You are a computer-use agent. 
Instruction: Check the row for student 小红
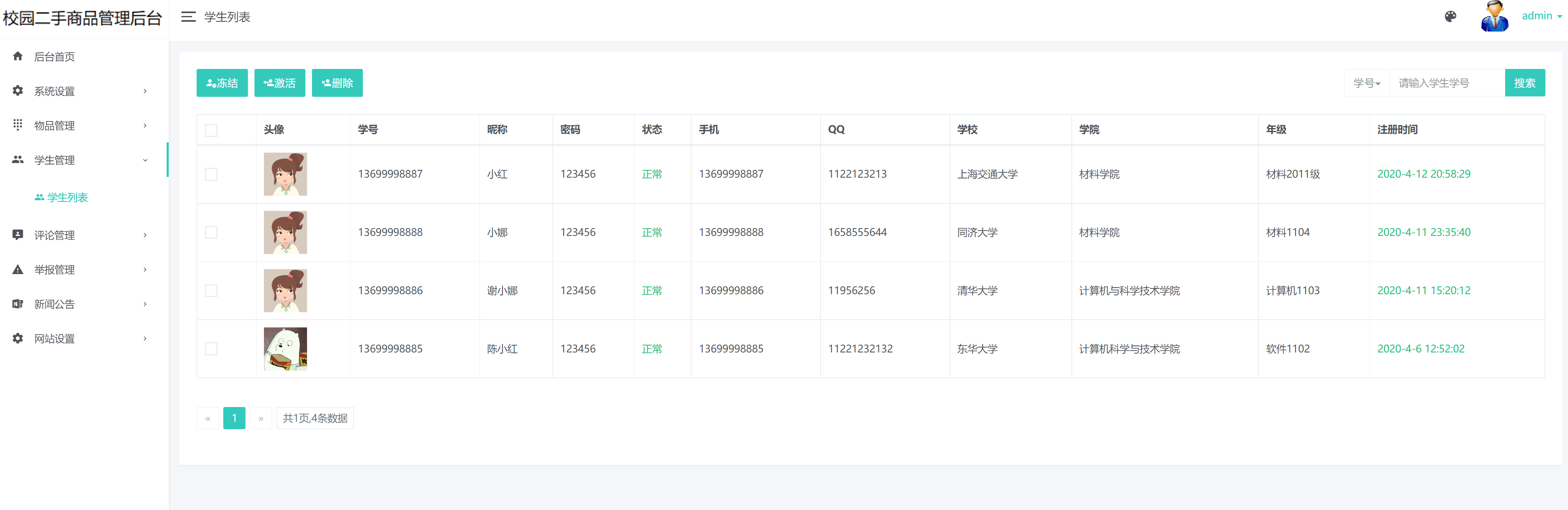coord(211,174)
